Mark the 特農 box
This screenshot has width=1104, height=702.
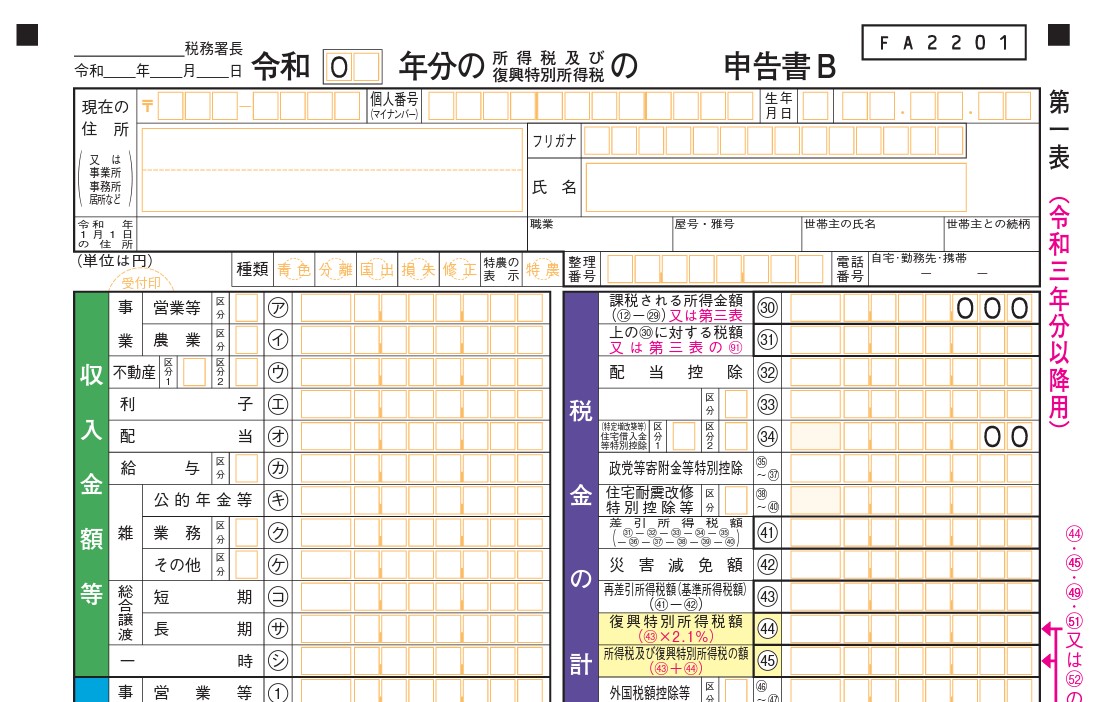pyautogui.click(x=543, y=269)
